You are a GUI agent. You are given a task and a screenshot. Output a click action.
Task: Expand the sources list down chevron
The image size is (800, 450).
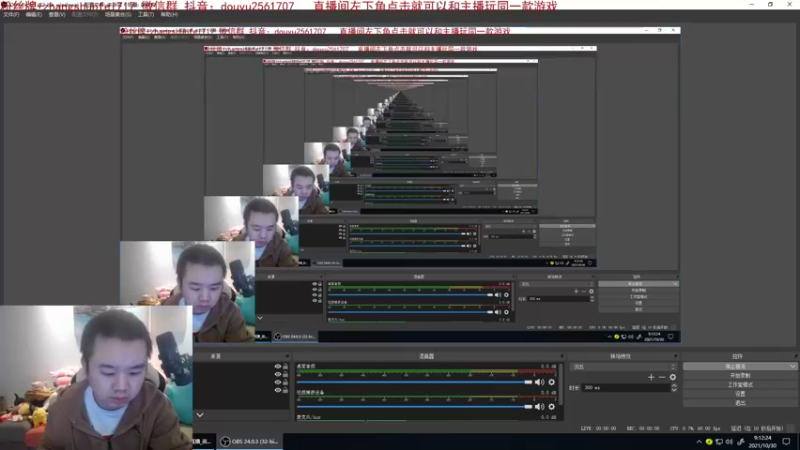[200, 415]
